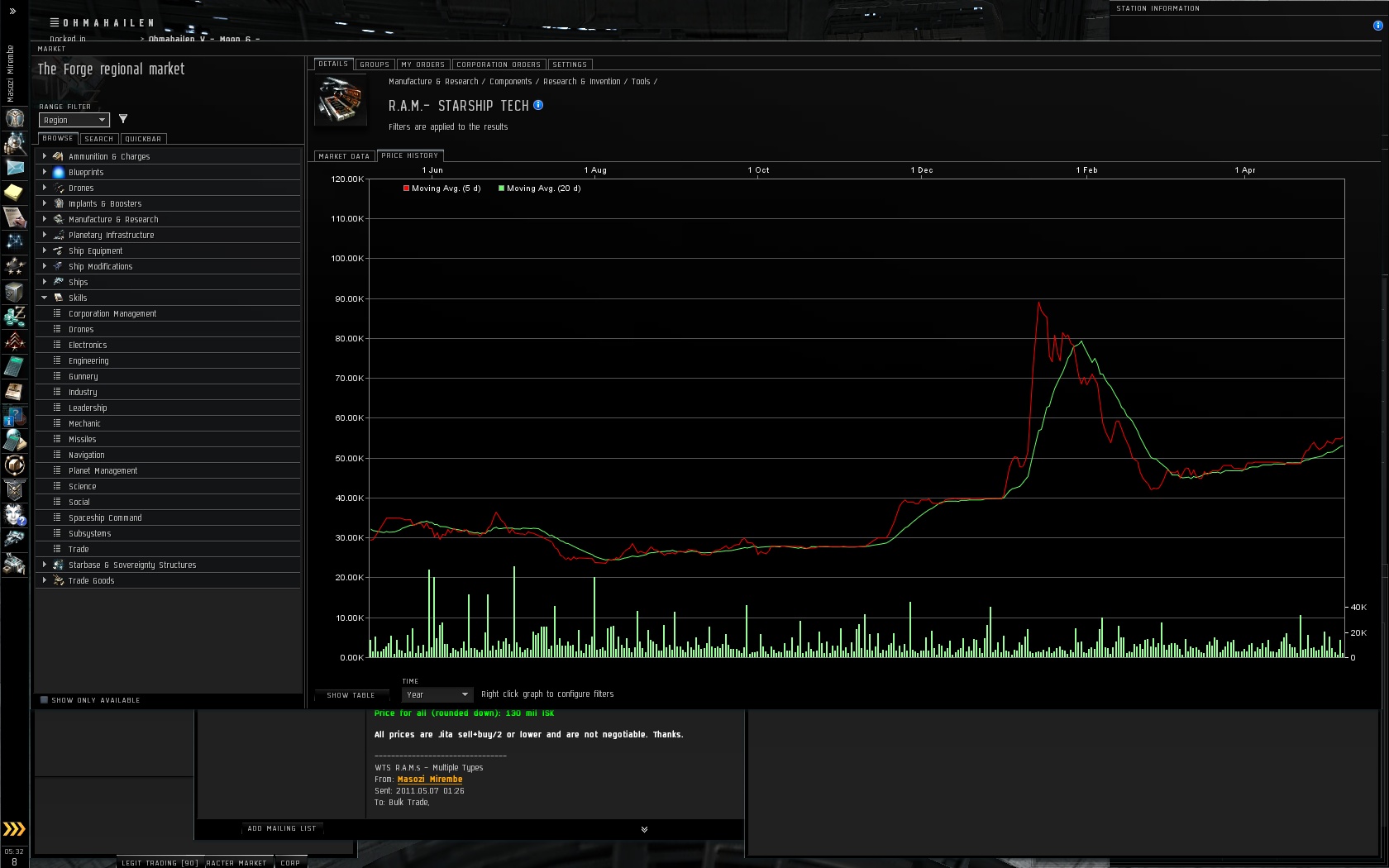The height and width of the screenshot is (868, 1389).
Task: Switch to the My Orders tab
Action: pos(423,64)
